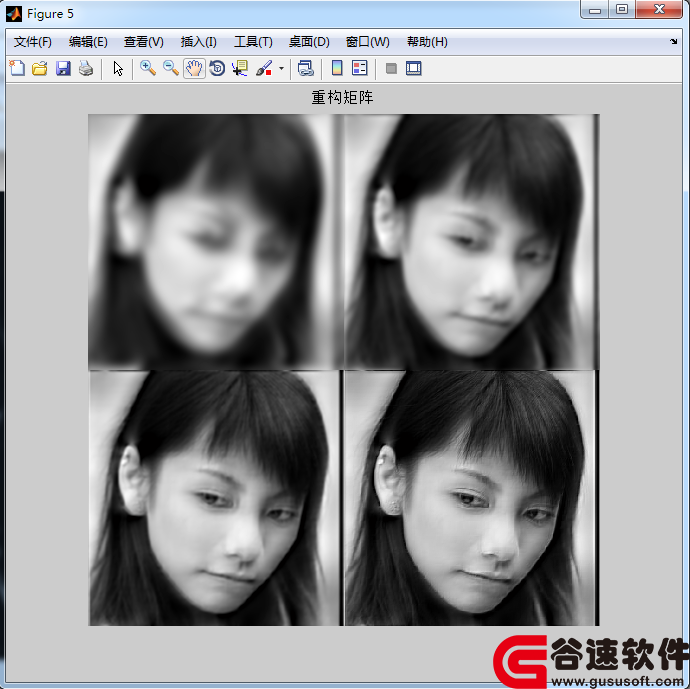Image resolution: width=690 pixels, height=689 pixels.
Task: Print the figure using the printer icon
Action: (x=86, y=68)
